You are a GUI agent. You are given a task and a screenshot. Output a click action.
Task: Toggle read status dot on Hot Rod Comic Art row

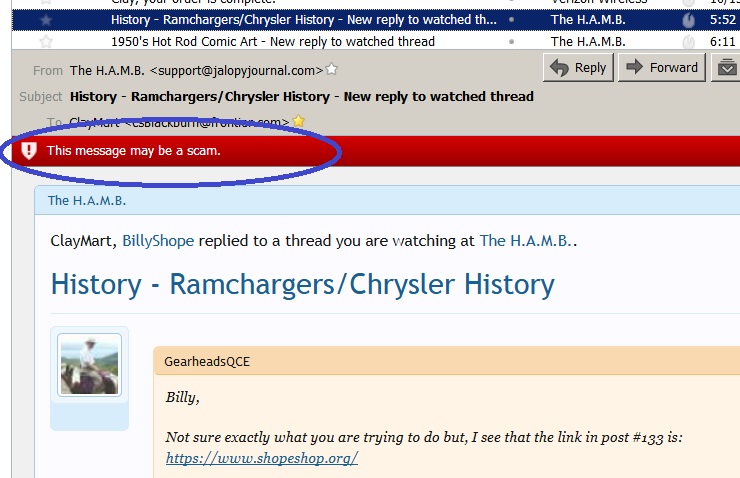tap(512, 42)
